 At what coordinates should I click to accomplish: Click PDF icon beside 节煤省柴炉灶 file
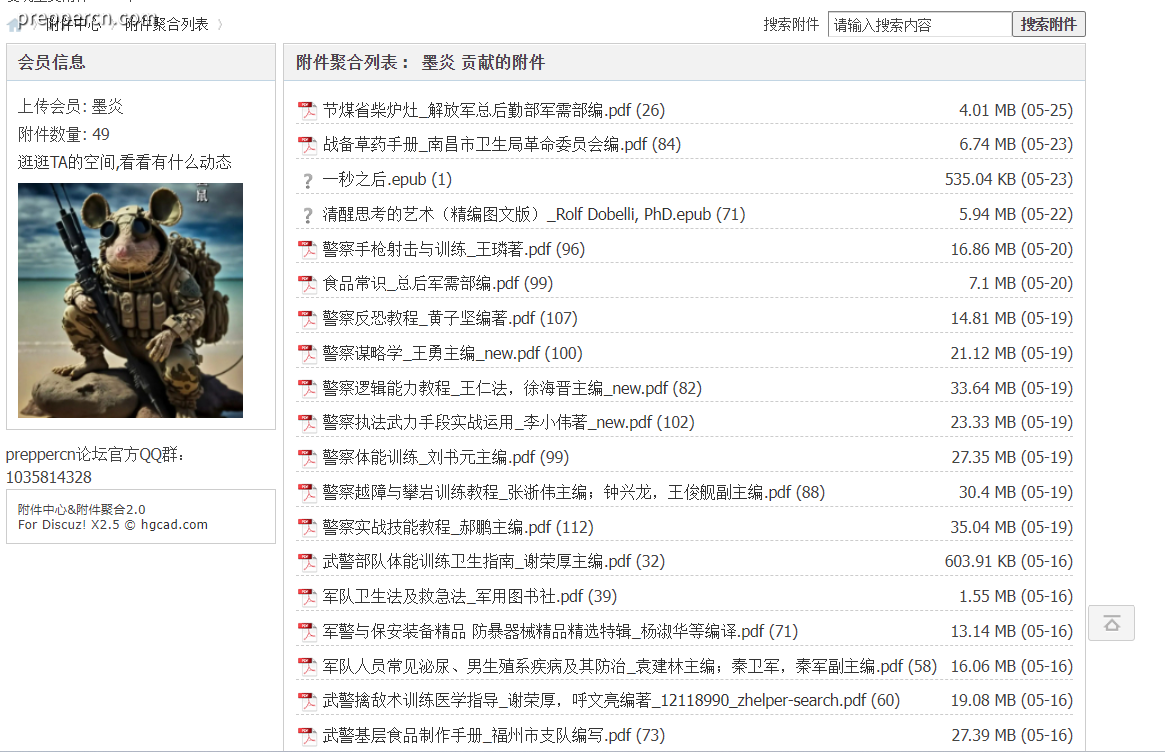point(307,111)
